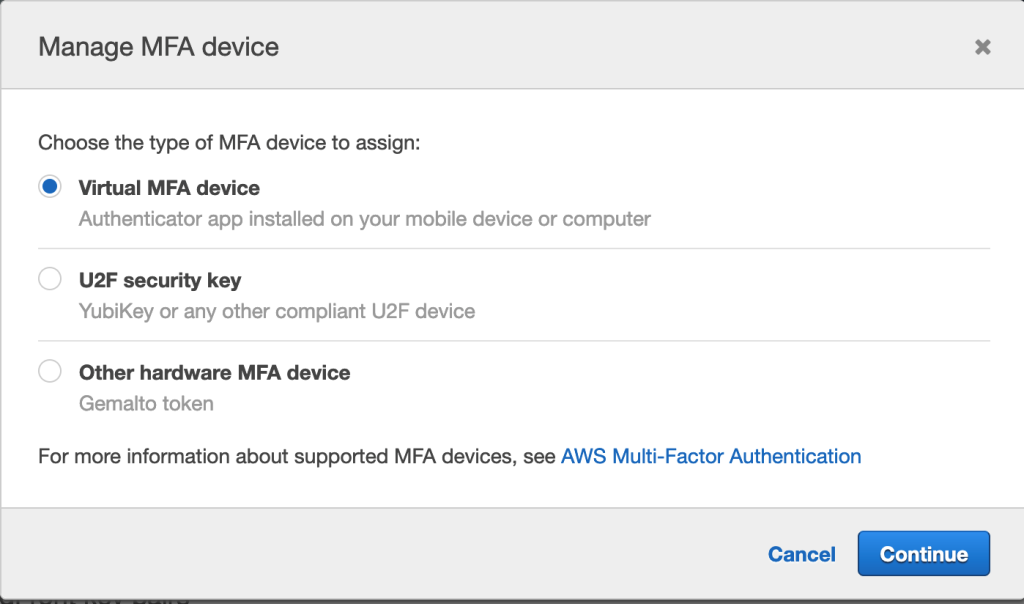Image resolution: width=1024 pixels, height=604 pixels.
Task: Open the AWS Multi-Factor Authentication link
Action: (x=712, y=456)
